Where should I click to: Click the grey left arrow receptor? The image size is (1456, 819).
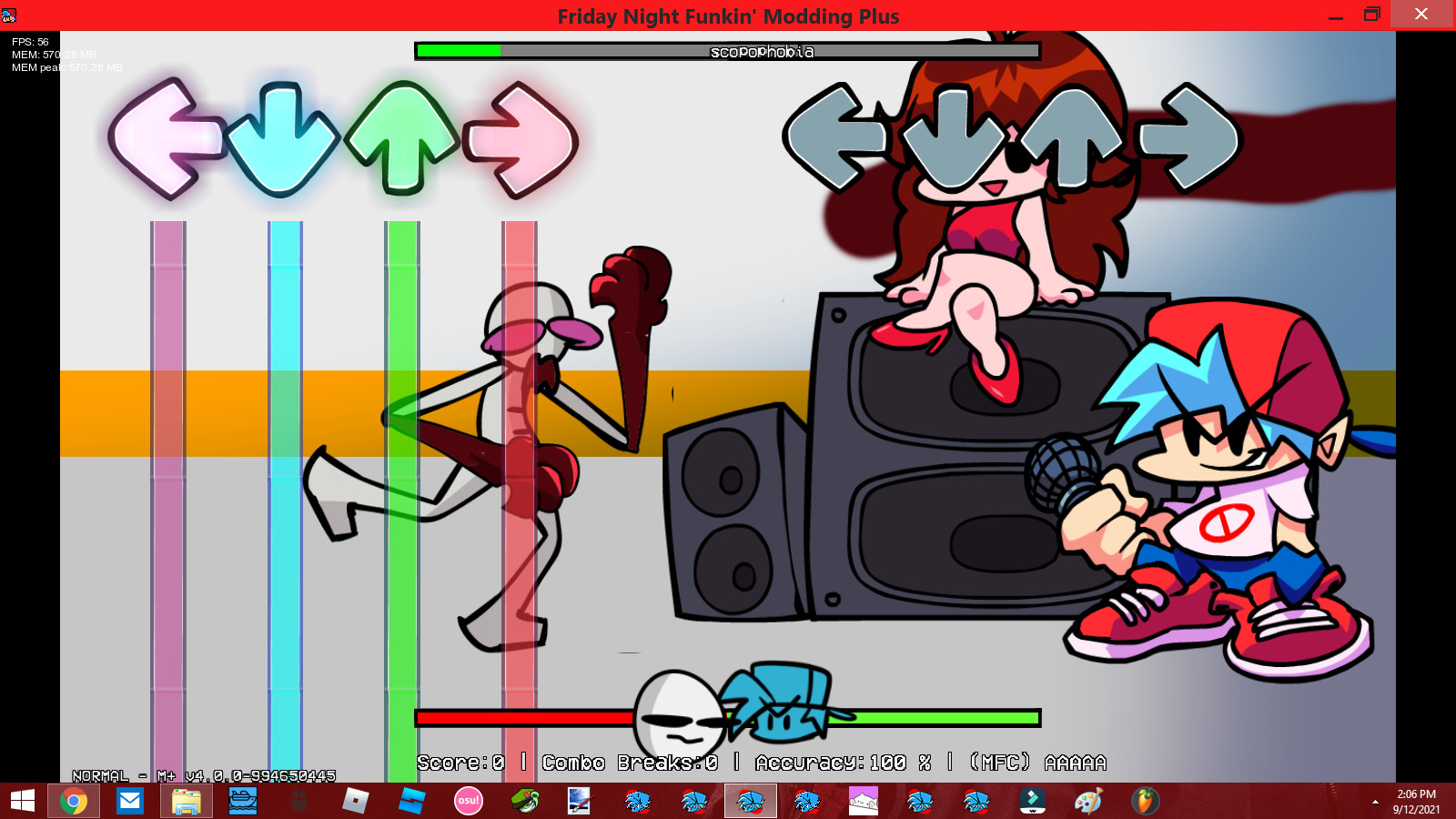tap(836, 137)
